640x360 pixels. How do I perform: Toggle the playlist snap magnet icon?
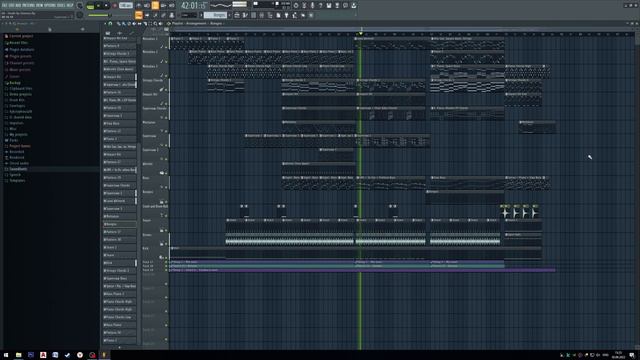pos(110,24)
